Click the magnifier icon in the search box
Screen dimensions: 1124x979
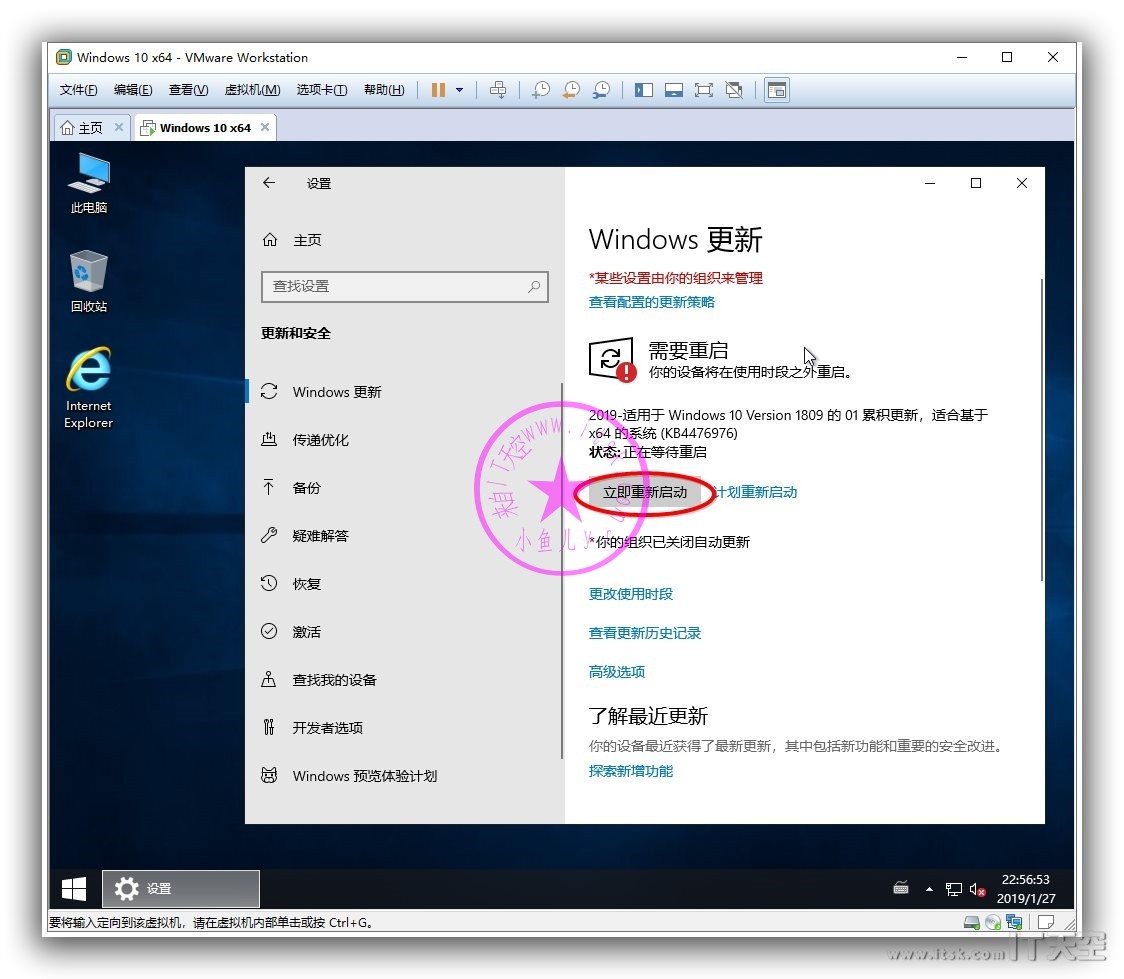534,287
